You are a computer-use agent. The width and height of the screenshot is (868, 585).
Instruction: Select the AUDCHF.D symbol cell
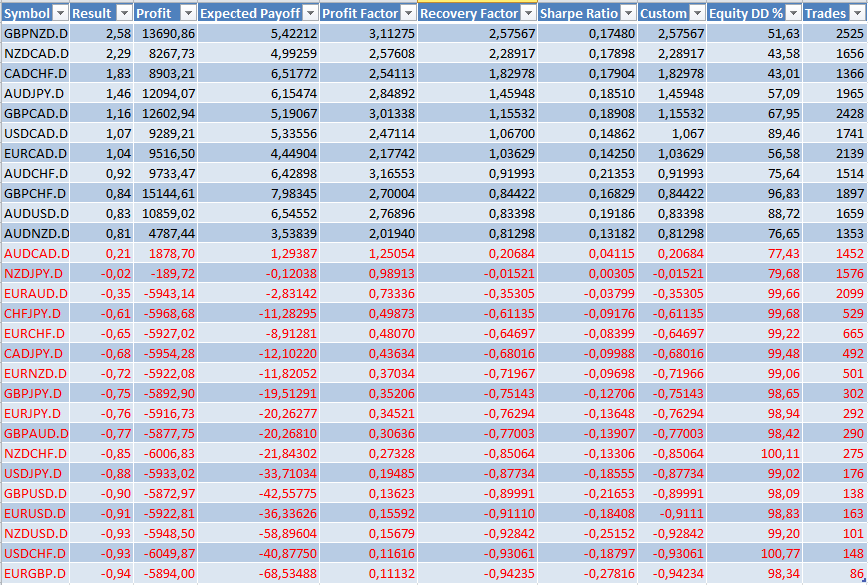(x=35, y=173)
